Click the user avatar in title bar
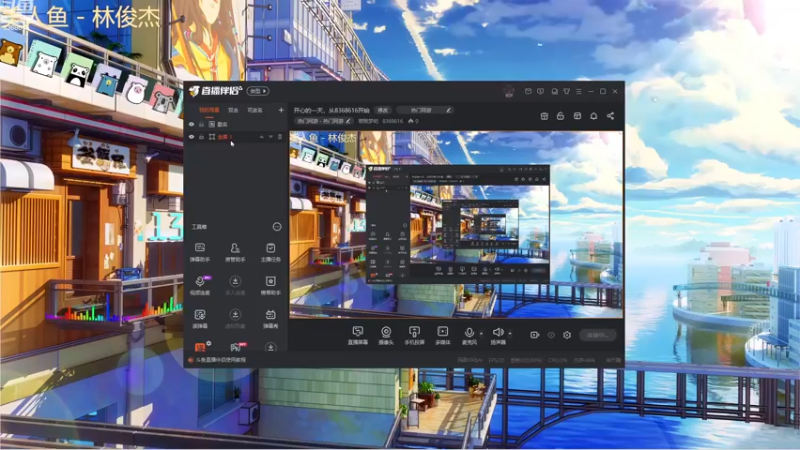The height and width of the screenshot is (450, 800). [x=509, y=91]
